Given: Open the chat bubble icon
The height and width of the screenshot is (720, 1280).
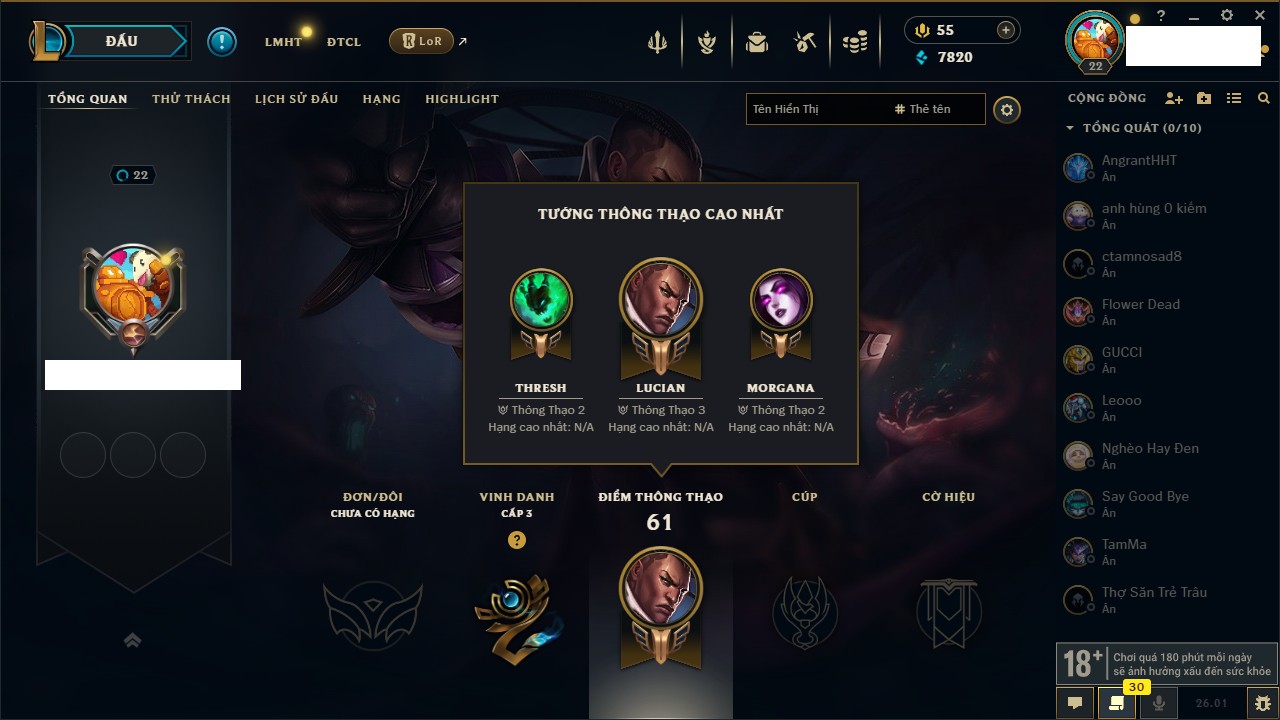Looking at the screenshot, I should [1075, 703].
